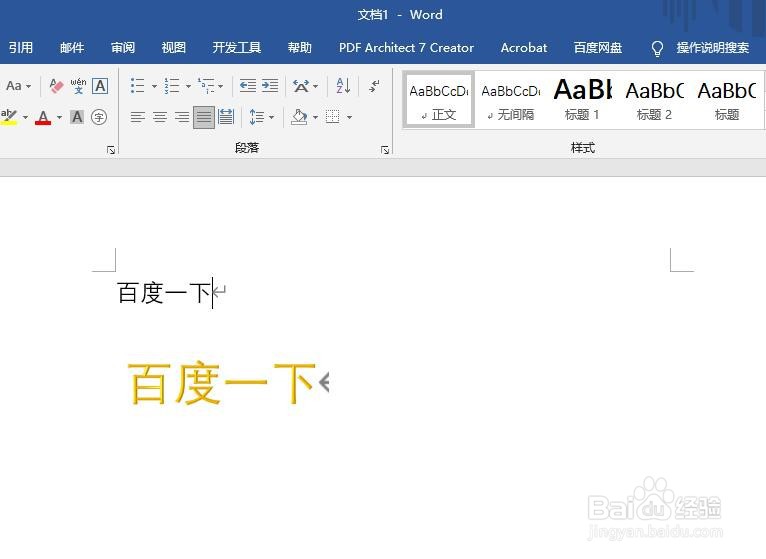This screenshot has height=559, width=766.
Task: Decrease paragraph indent
Action: point(248,86)
